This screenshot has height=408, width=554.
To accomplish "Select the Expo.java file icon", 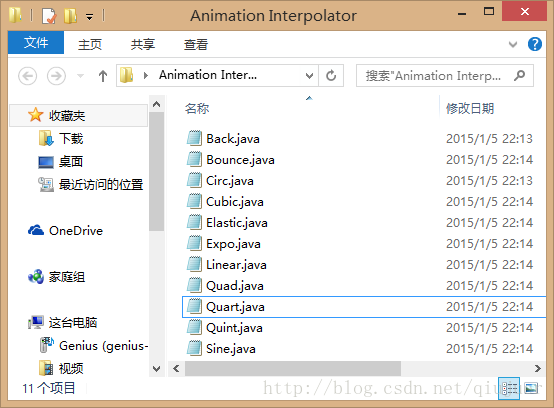I will tap(194, 243).
